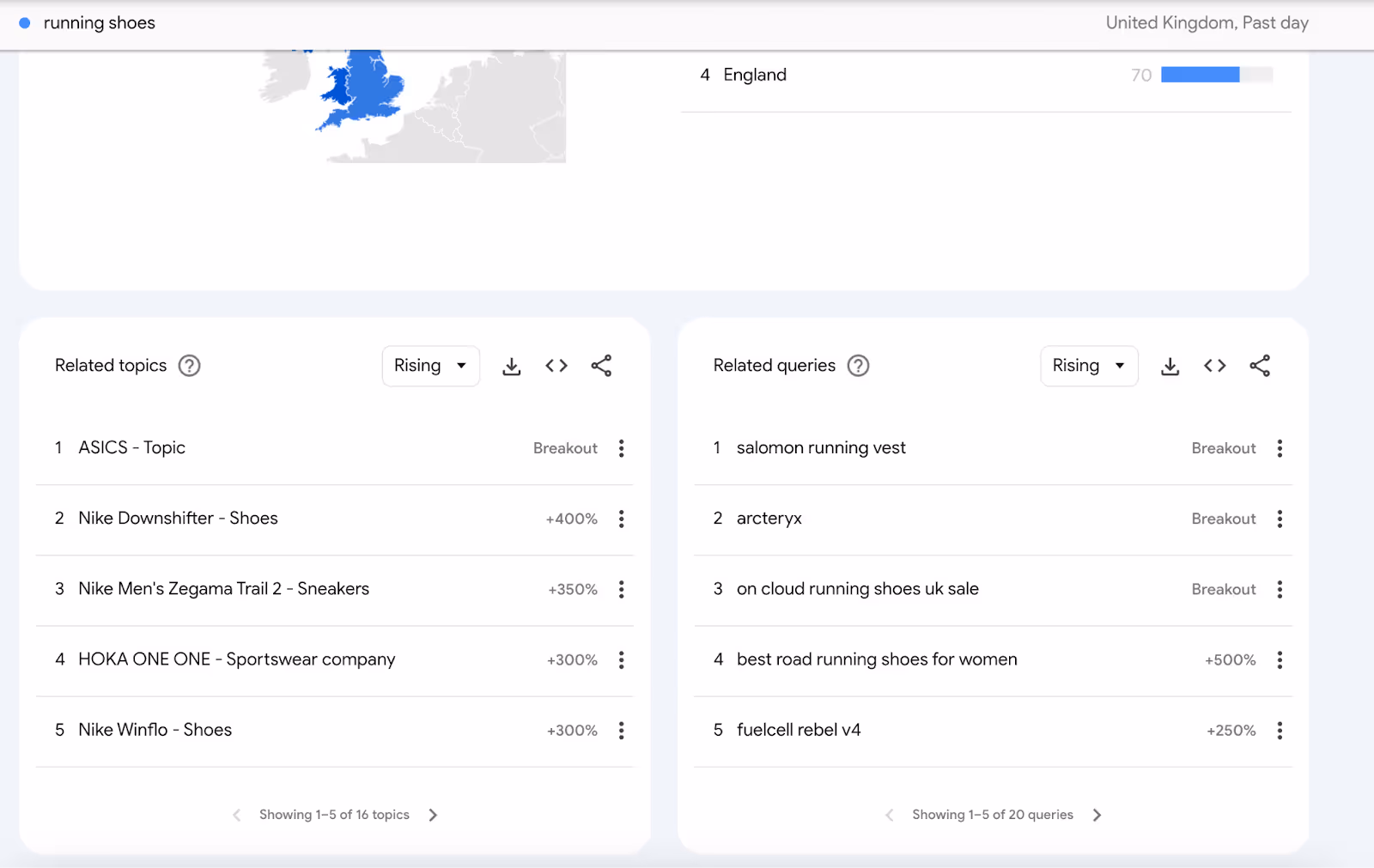This screenshot has height=868, width=1374.
Task: Open more options for Nike Downshifter
Action: (622, 519)
